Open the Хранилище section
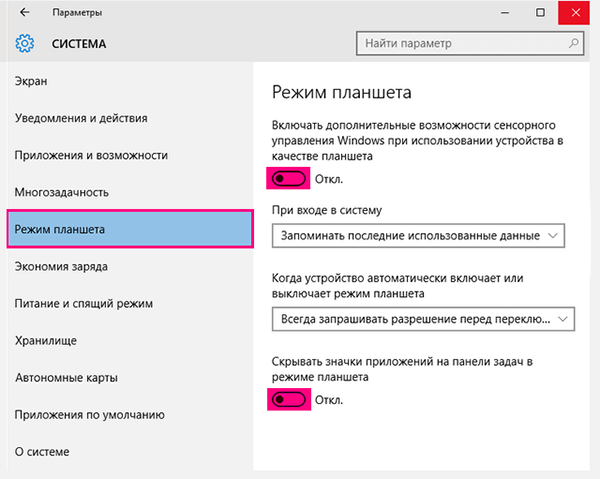The height and width of the screenshot is (479, 600). (x=46, y=341)
